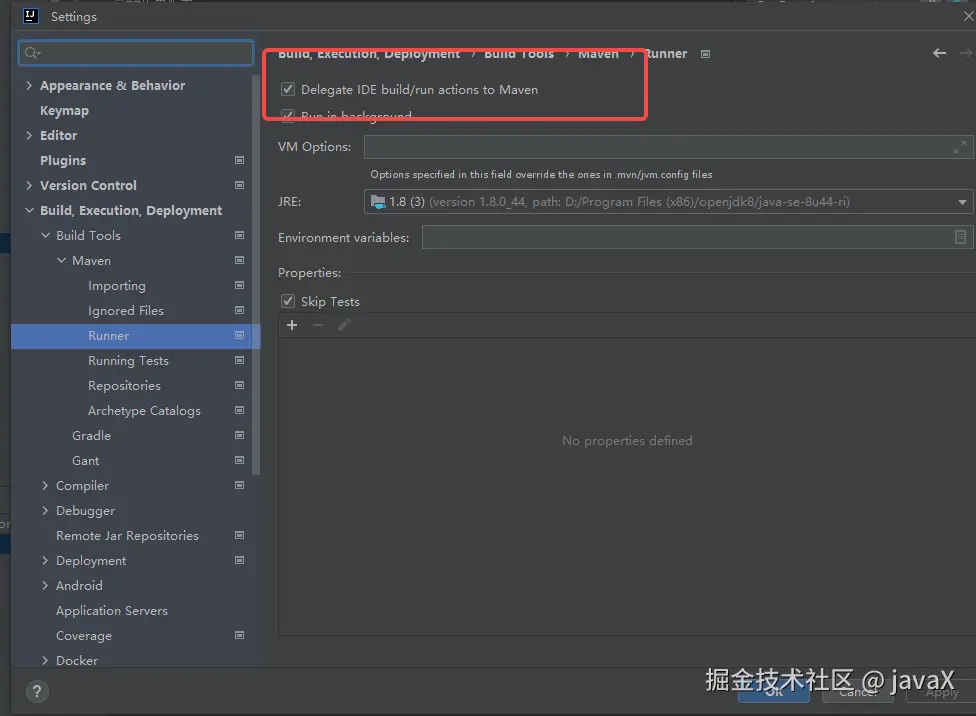Click the breadcrumb project-level icon after Runner
The width and height of the screenshot is (976, 716).
coord(705,54)
